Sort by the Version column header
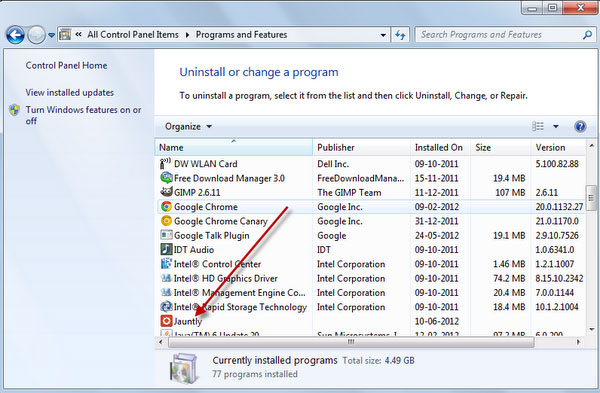 558,147
